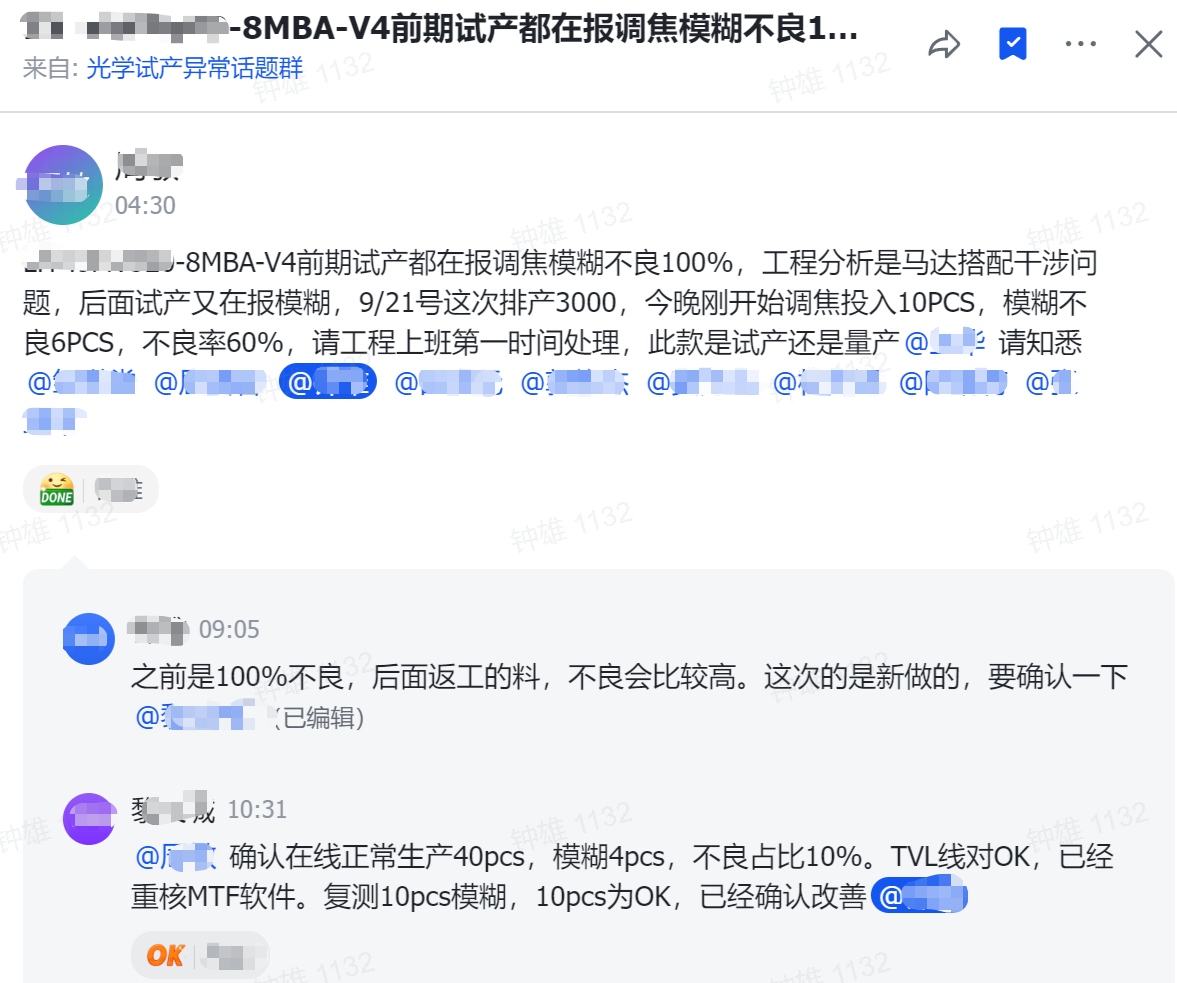Close the topic detail panel
1177x983 pixels.
[x=1148, y=44]
